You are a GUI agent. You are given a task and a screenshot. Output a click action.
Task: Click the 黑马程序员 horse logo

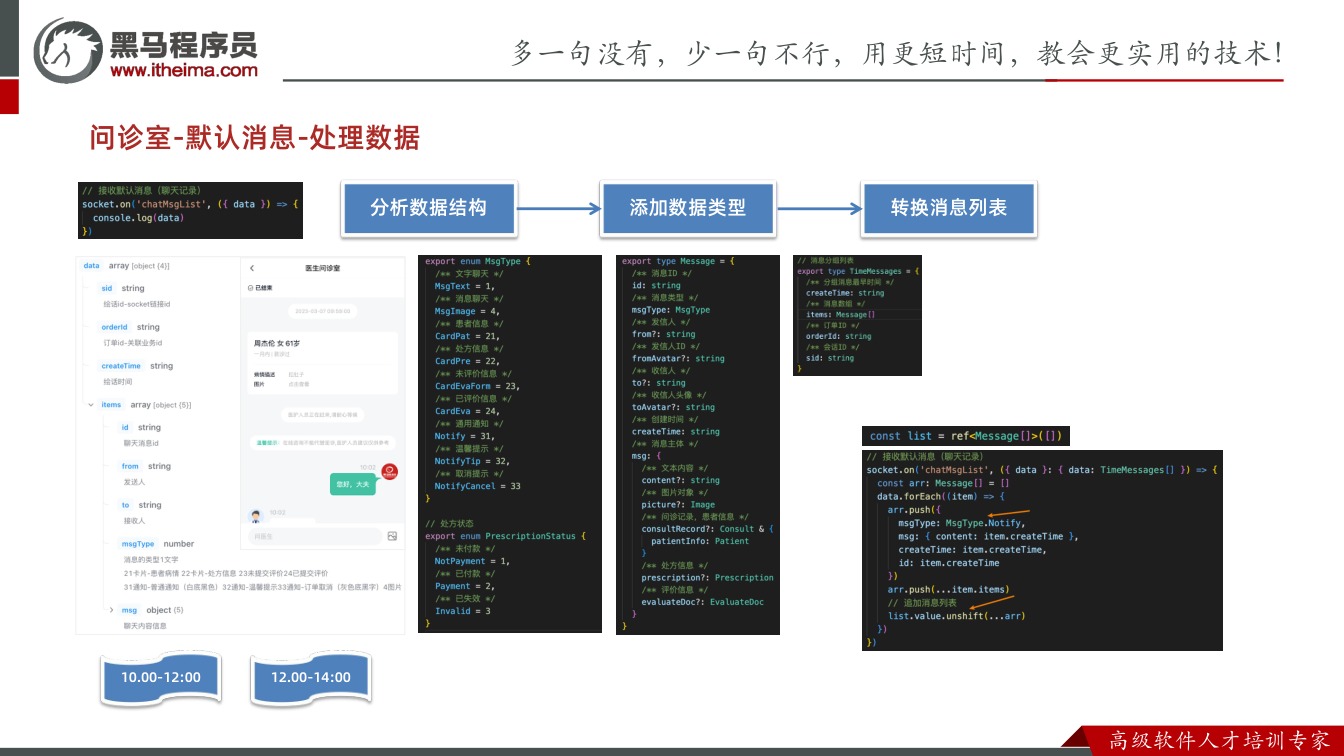(68, 50)
